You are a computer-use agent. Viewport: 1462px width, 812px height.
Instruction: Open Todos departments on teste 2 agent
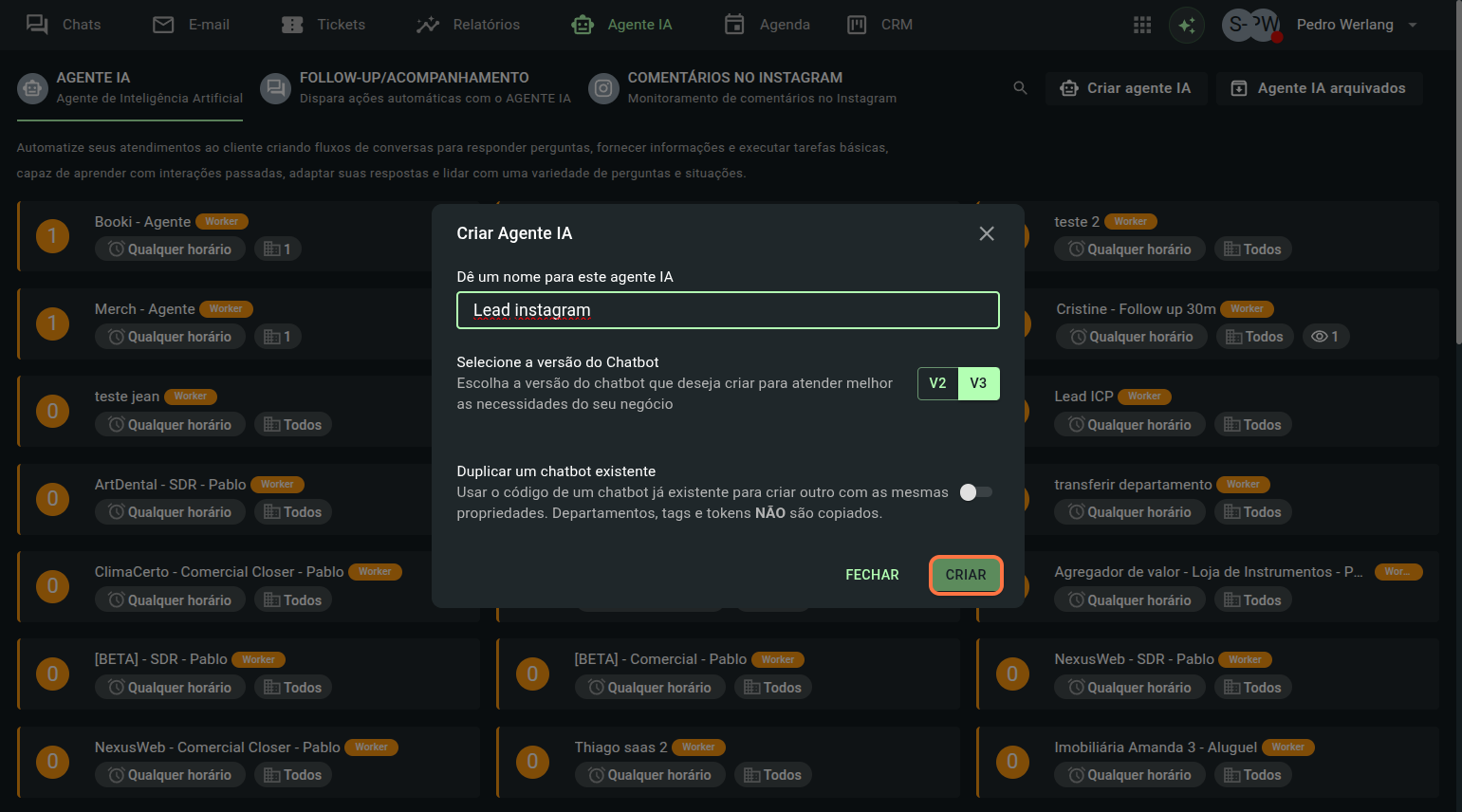point(1252,249)
